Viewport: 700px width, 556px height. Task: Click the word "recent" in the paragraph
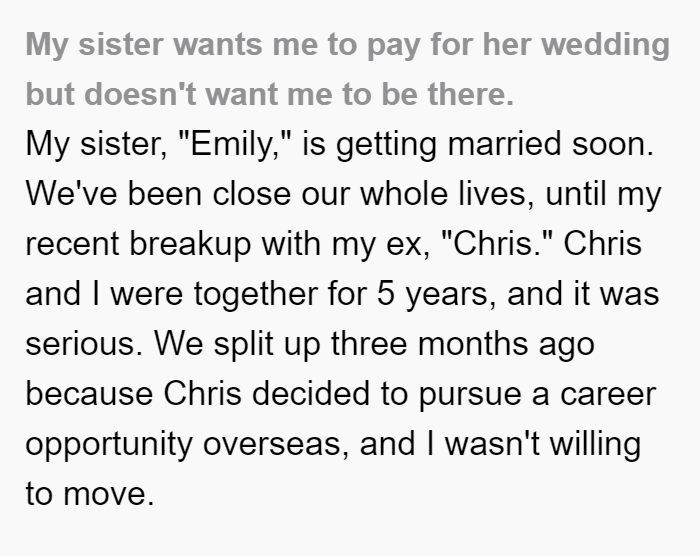coord(72,244)
